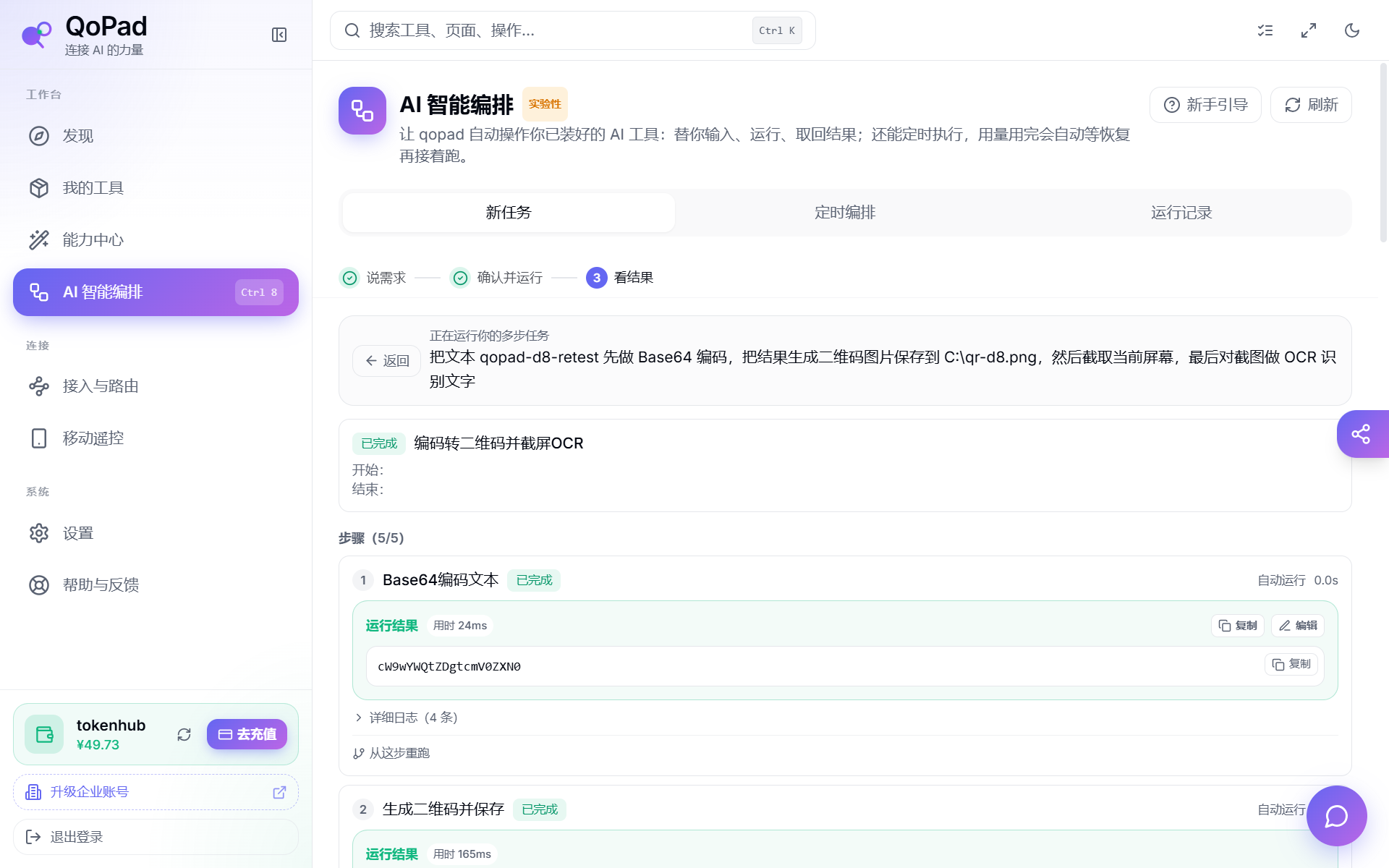
Task: Click the 实验性 badge
Action: click(545, 104)
